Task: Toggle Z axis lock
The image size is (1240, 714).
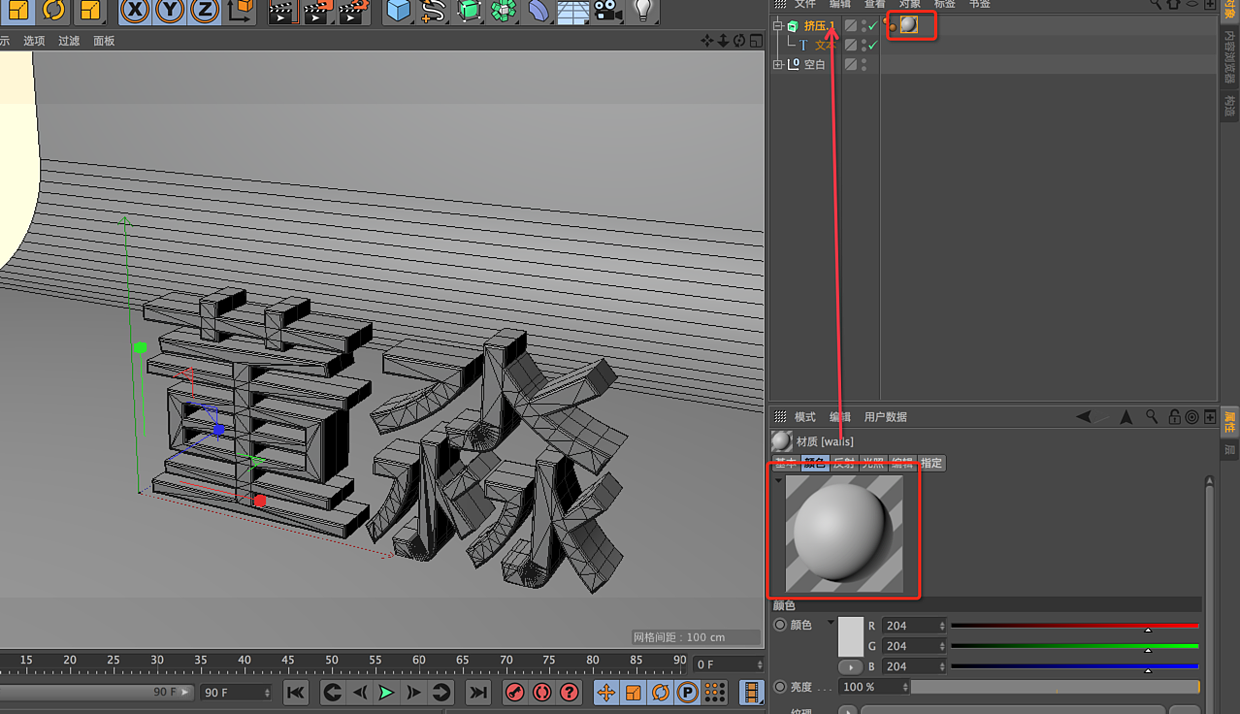Action: (204, 11)
